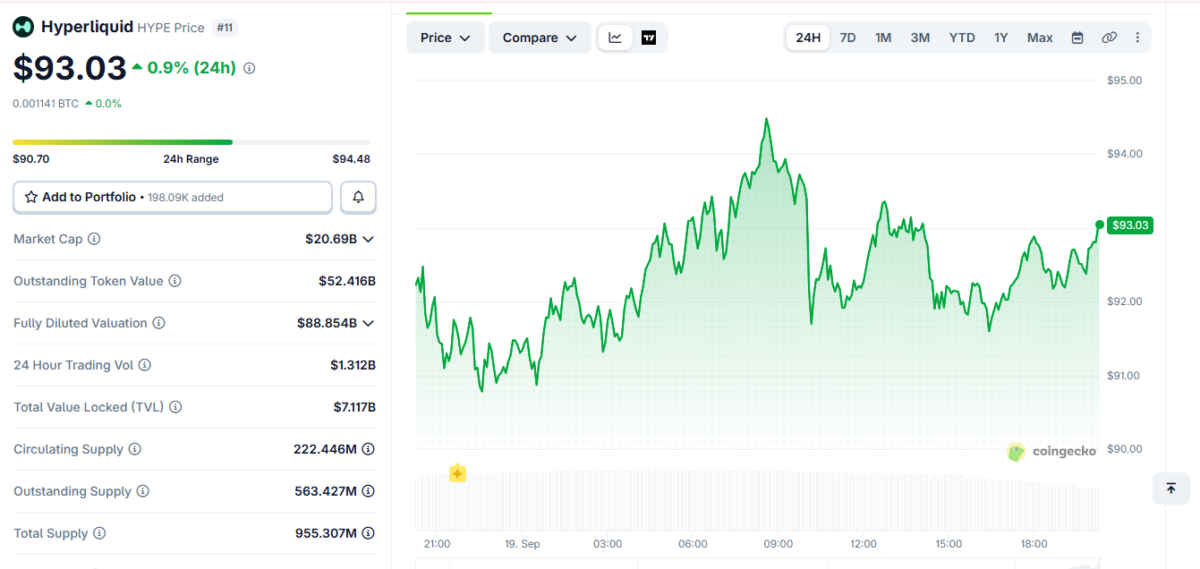
Task: Open Fully Diluted Valuation info icon
Action: (x=158, y=323)
